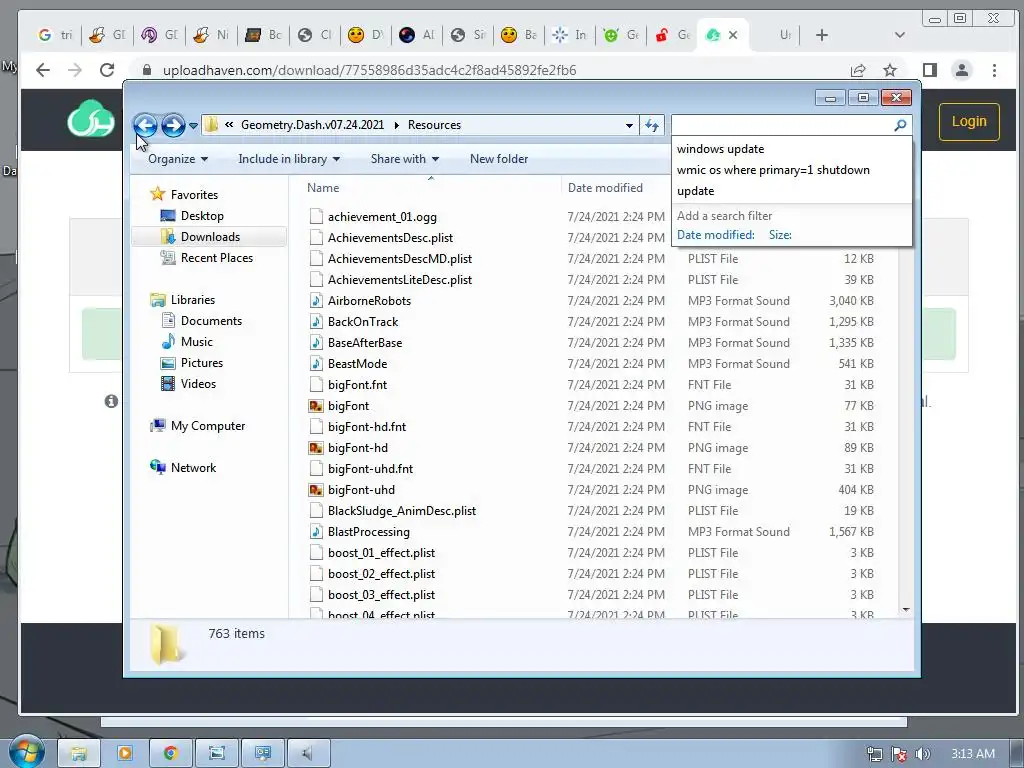The height and width of the screenshot is (768, 1024).
Task: Select bigFont.fnt file
Action: pos(357,385)
